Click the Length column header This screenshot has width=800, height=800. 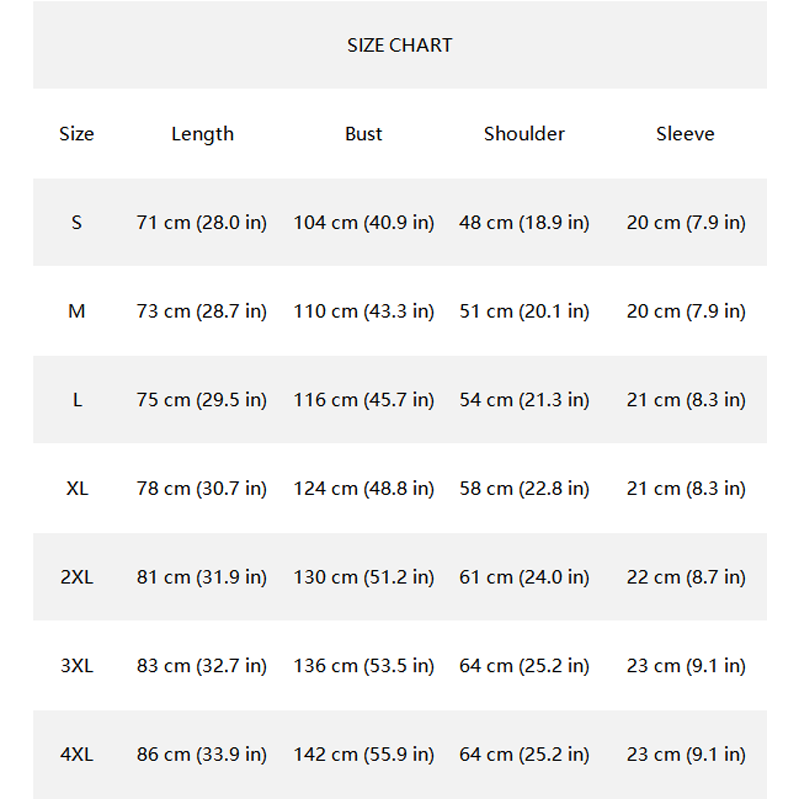(x=202, y=134)
